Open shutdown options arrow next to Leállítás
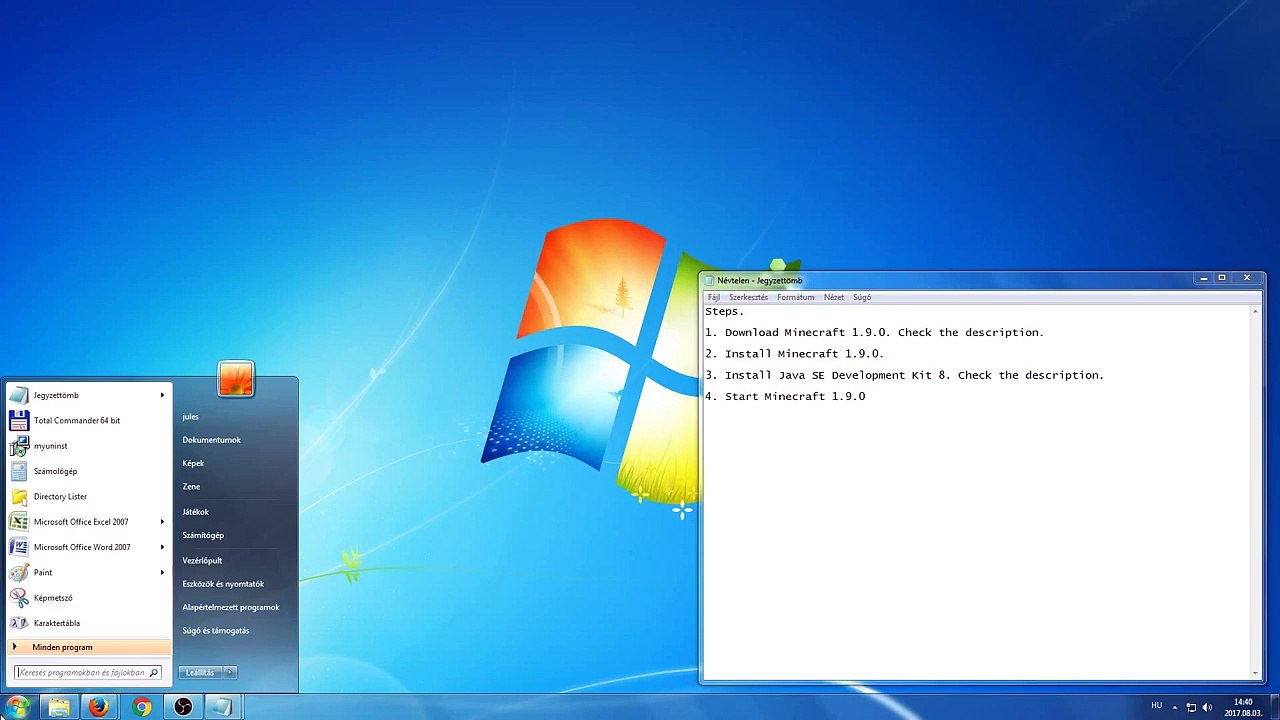This screenshot has width=1280, height=720. tap(230, 673)
